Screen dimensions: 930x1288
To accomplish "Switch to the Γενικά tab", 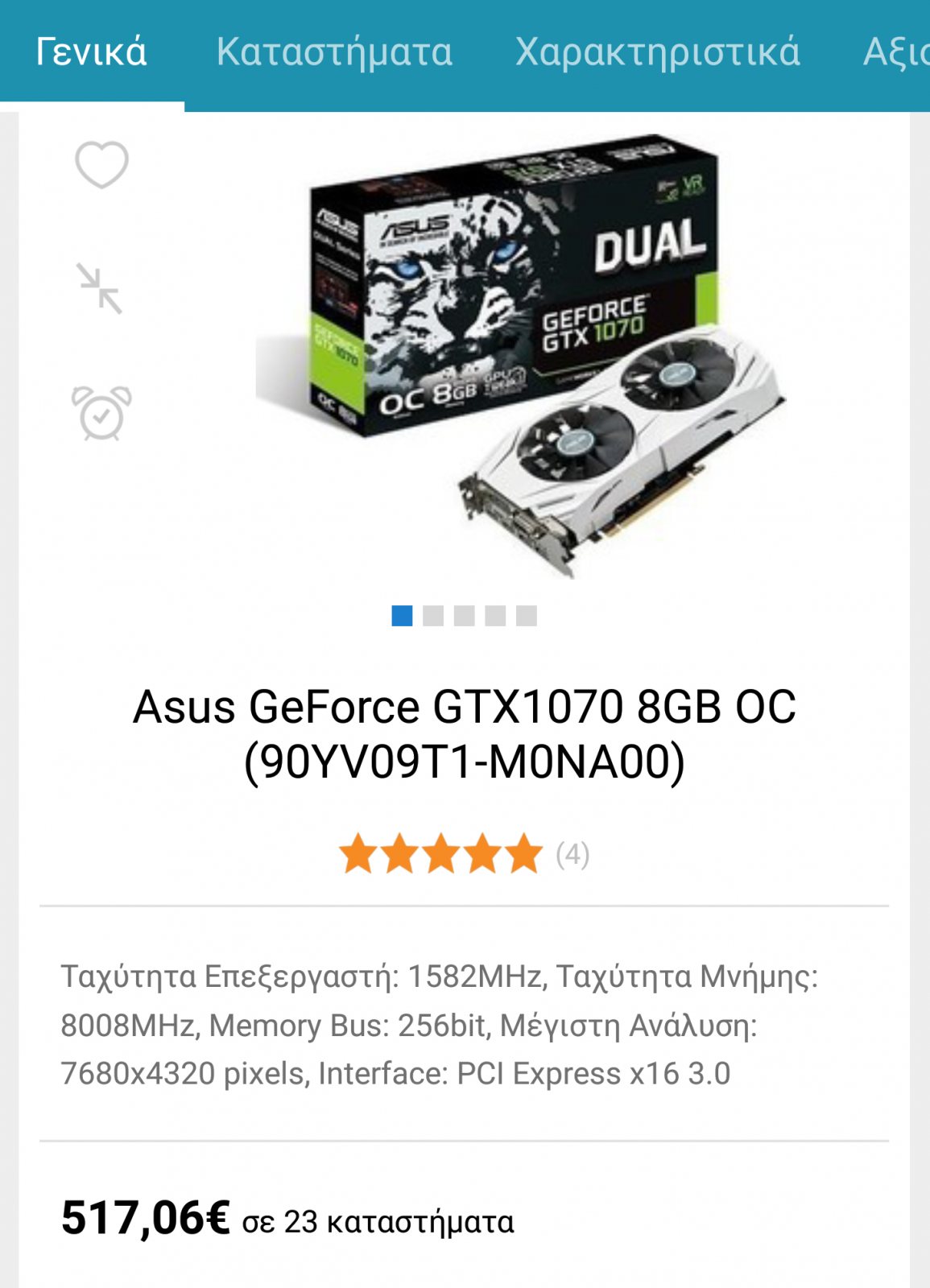I will point(92,52).
